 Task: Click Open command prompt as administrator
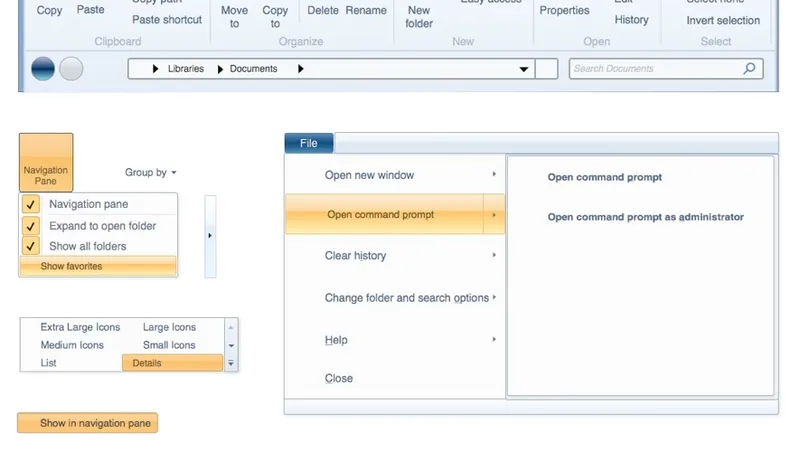(x=645, y=217)
